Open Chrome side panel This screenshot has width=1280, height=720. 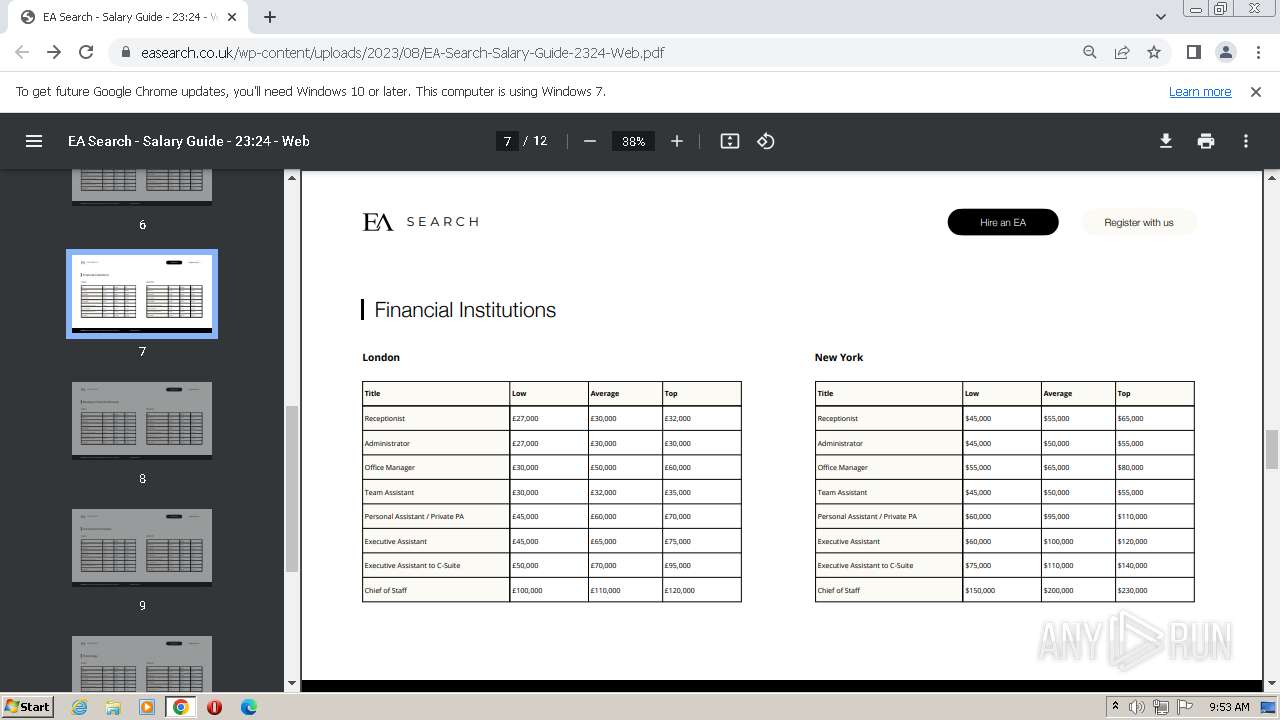(1193, 52)
